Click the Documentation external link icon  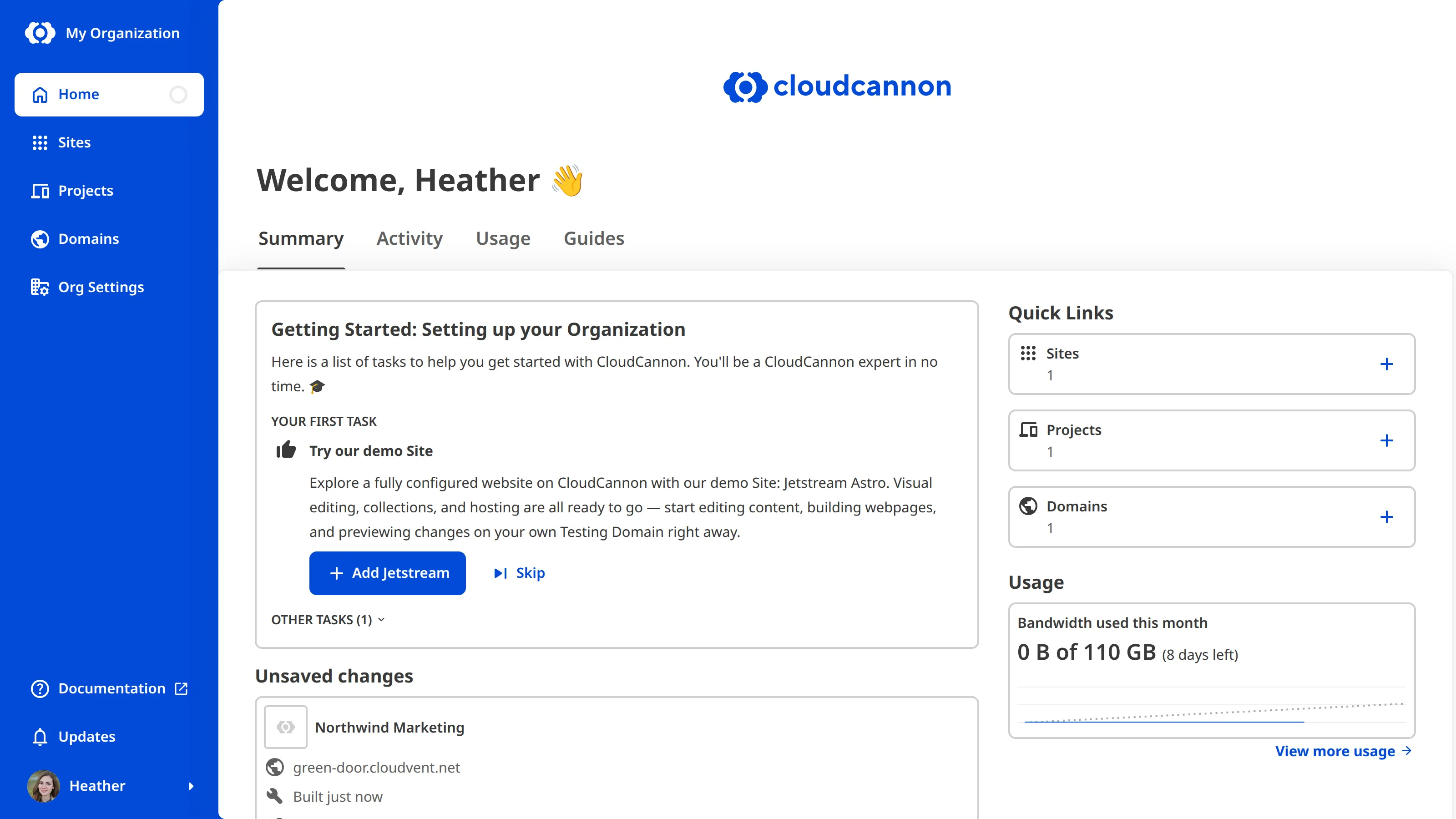(x=181, y=688)
